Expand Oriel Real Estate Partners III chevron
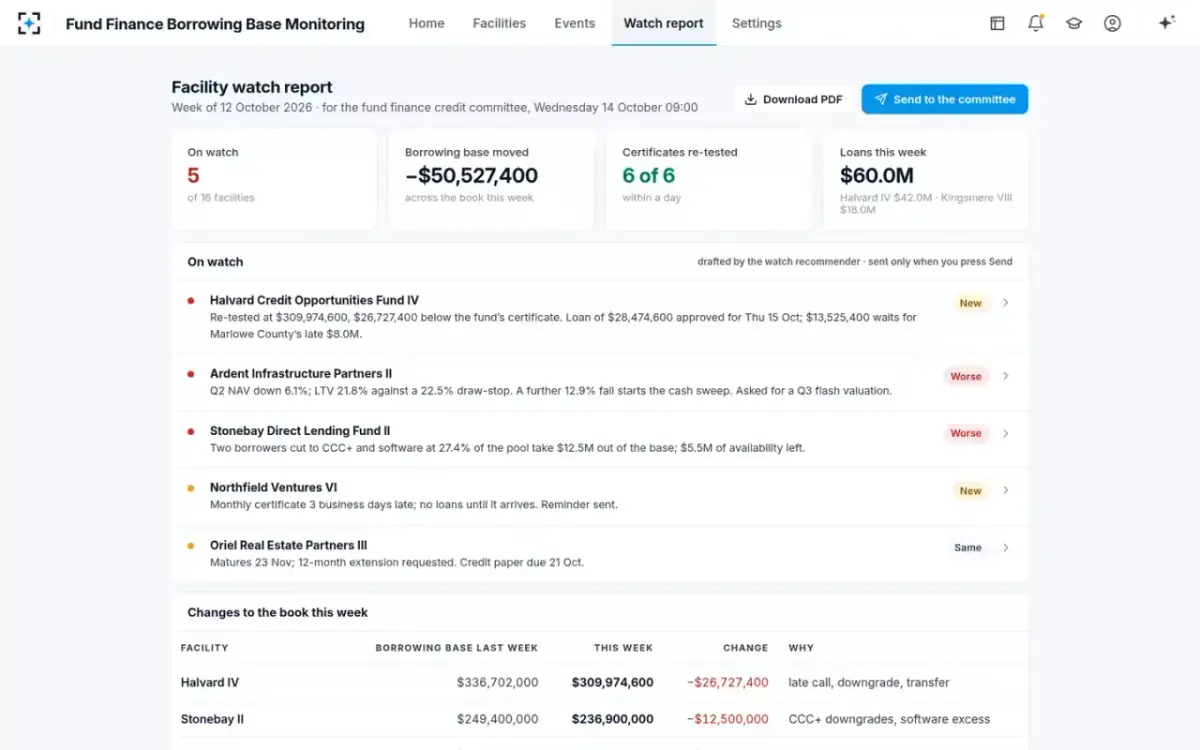1200x750 pixels. (1005, 548)
